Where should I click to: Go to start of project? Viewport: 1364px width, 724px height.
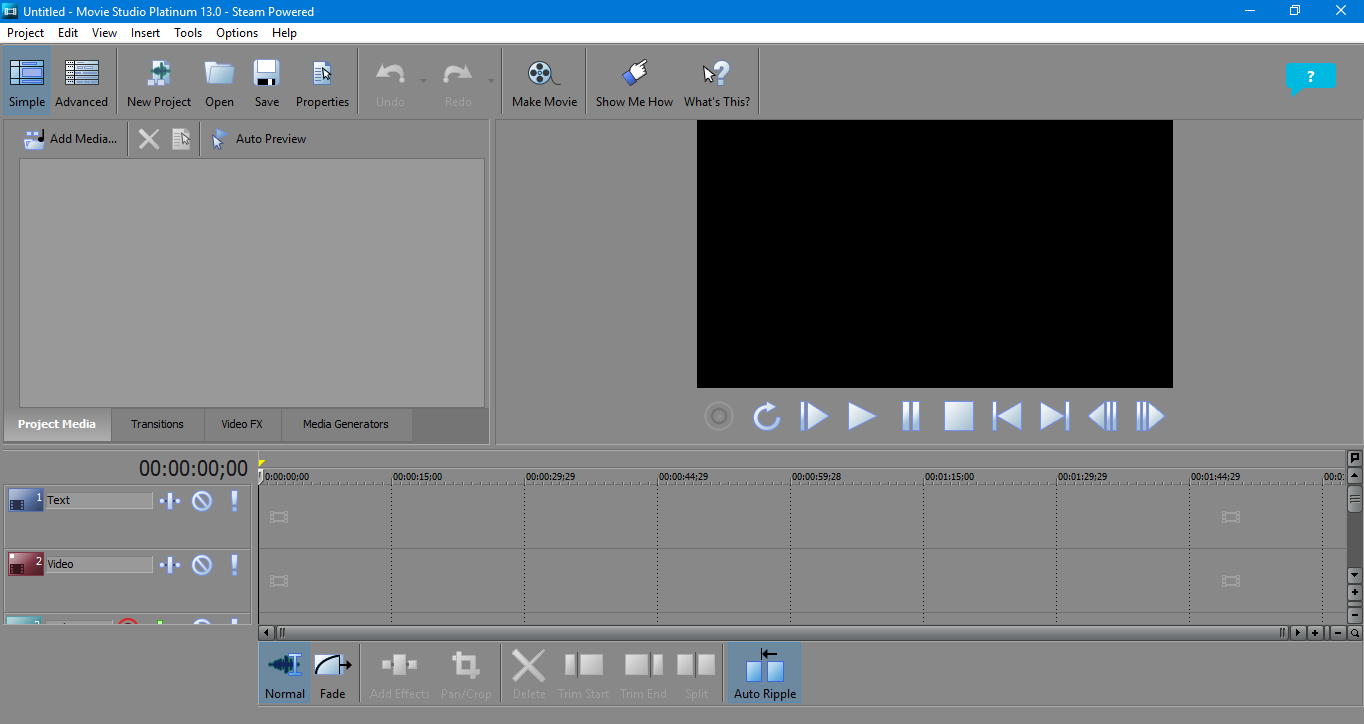(x=1006, y=416)
